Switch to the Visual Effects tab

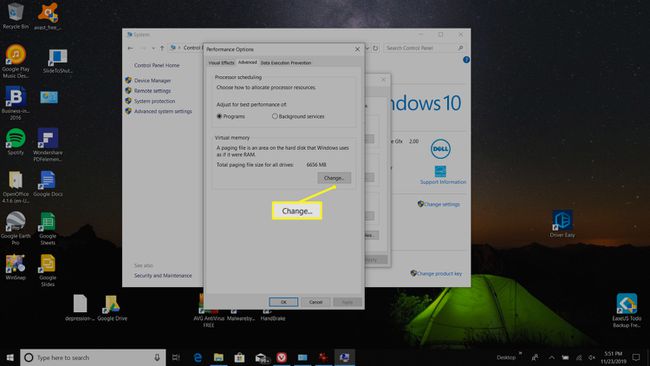coord(221,63)
